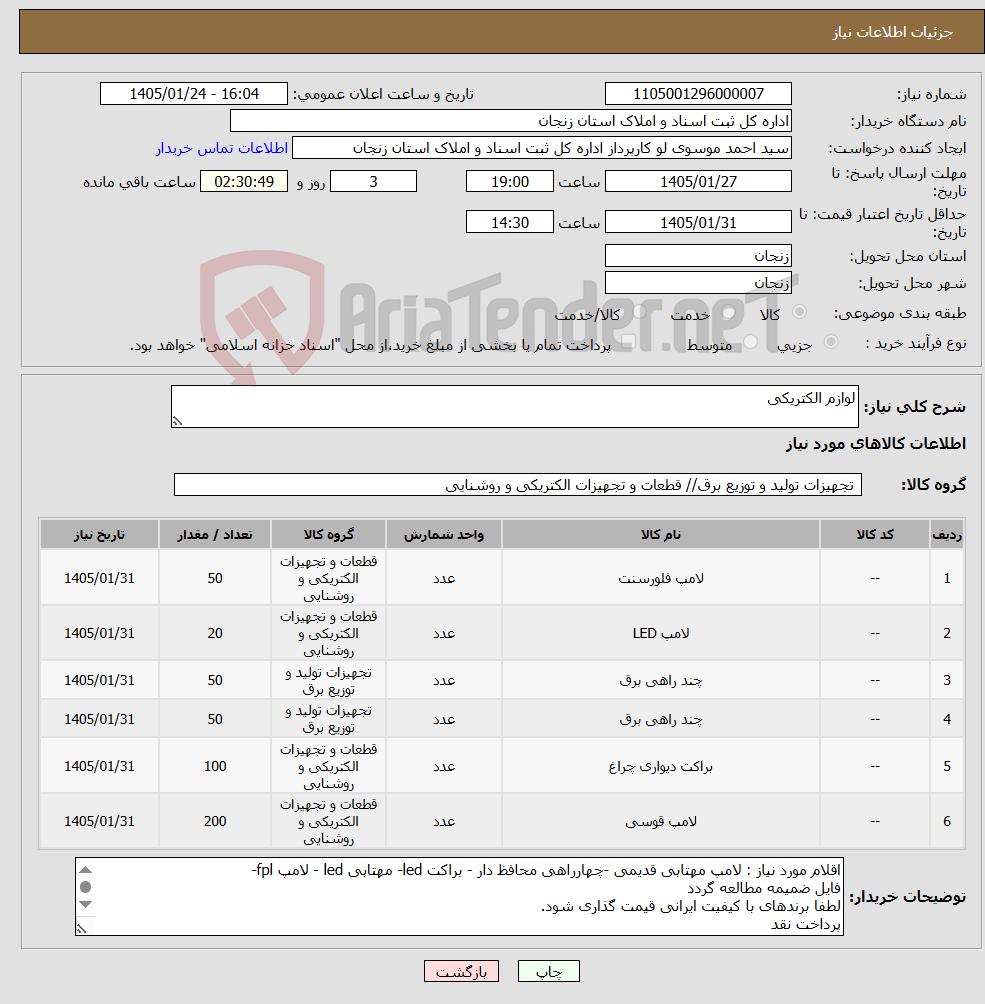Click the لامپ LED item name
The height and width of the screenshot is (1004, 985).
coord(661,633)
